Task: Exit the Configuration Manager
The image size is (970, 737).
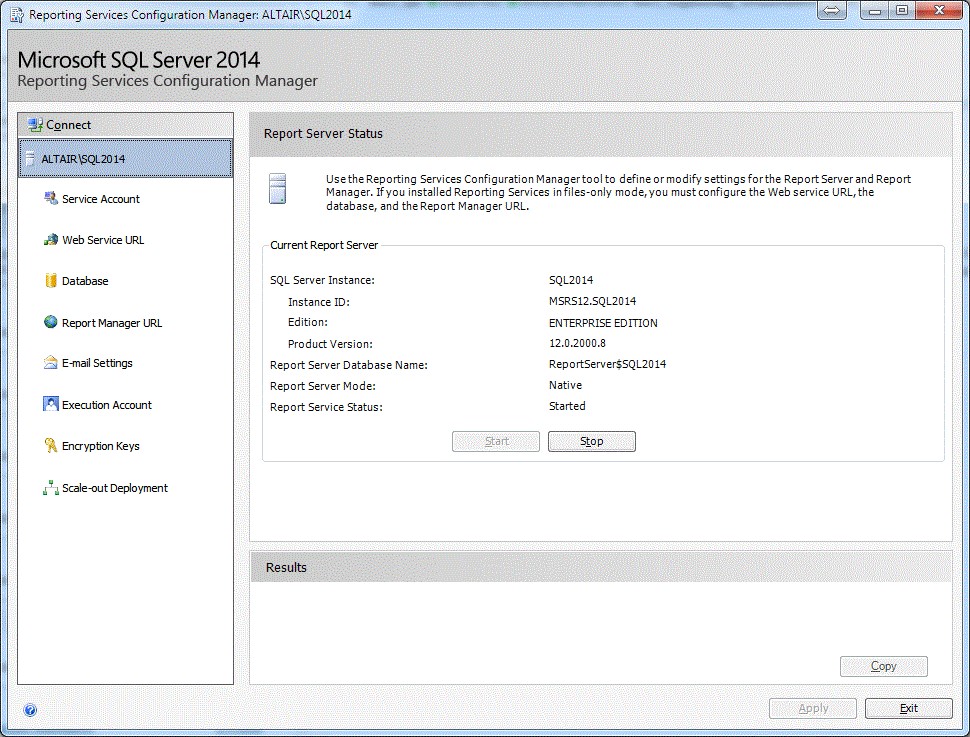Action: point(908,708)
